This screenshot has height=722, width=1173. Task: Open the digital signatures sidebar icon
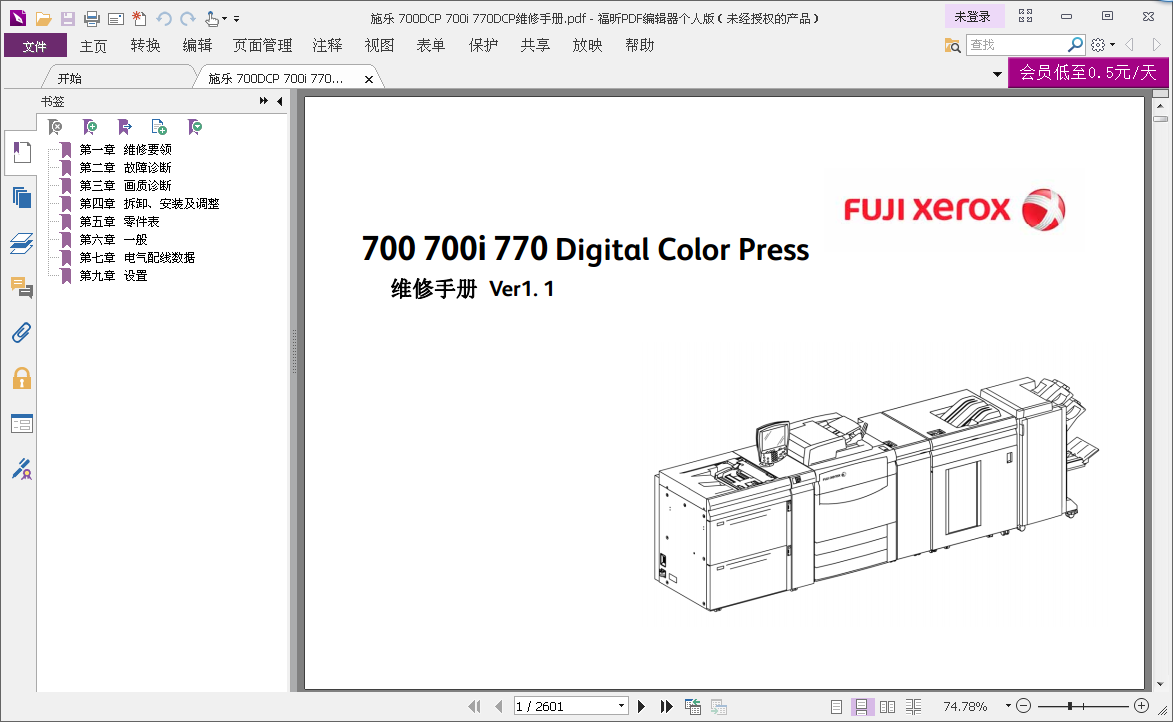pos(22,469)
